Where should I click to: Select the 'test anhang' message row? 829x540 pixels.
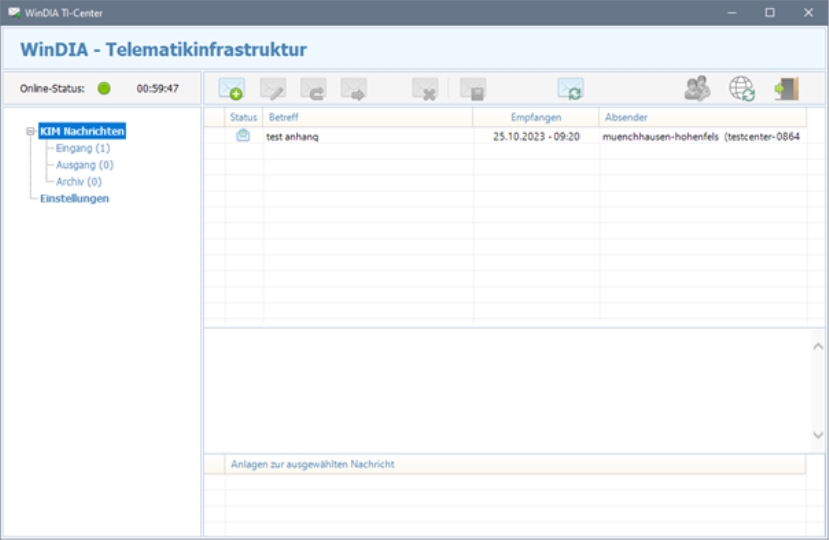(400, 137)
